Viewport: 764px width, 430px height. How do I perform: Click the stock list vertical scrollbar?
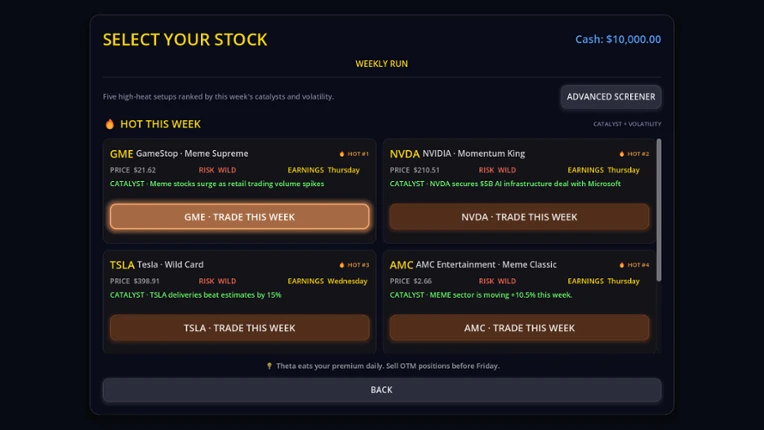pos(659,210)
